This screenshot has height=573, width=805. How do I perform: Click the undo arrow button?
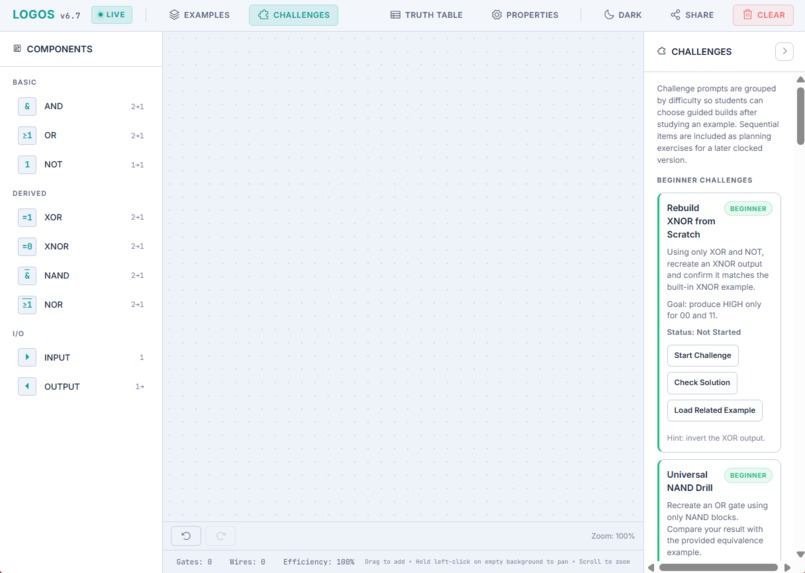click(x=186, y=536)
